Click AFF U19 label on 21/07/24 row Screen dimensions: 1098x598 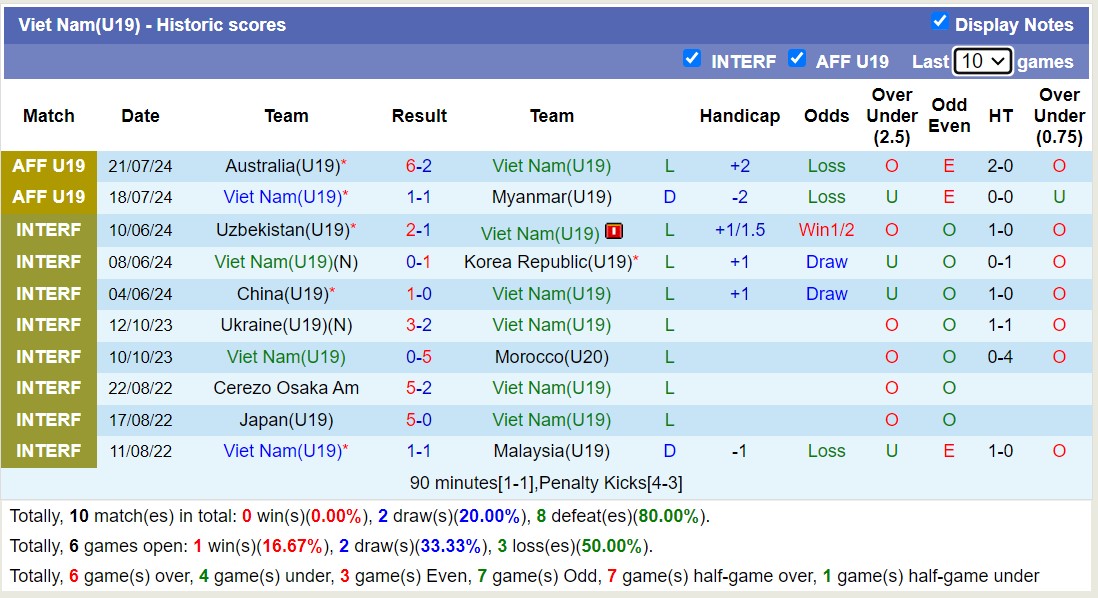point(49,166)
